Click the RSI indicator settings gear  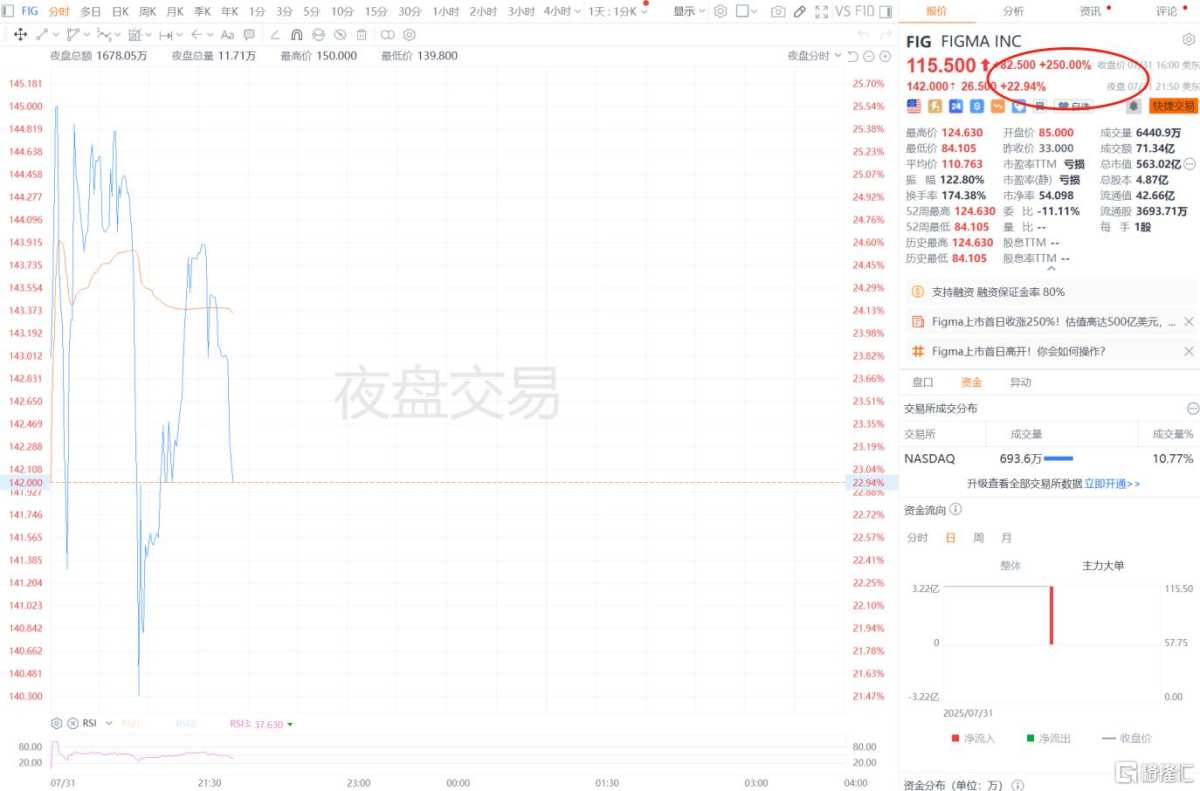(x=56, y=723)
